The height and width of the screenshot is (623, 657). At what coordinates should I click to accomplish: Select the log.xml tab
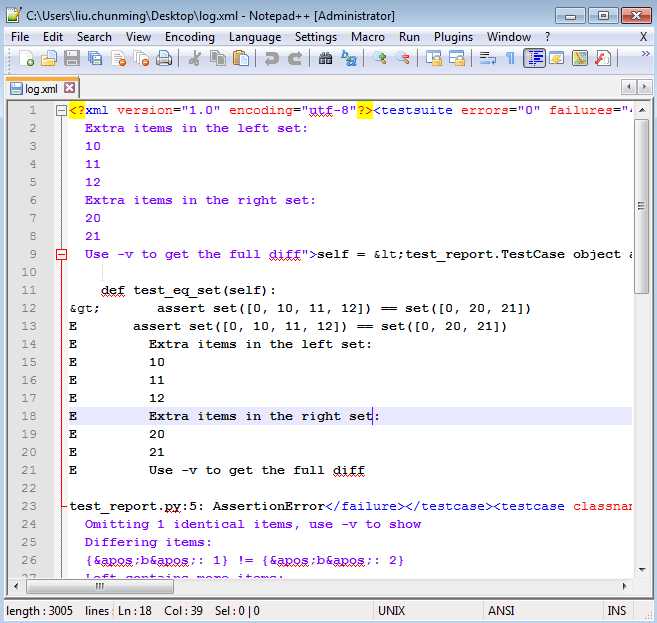(x=41, y=89)
